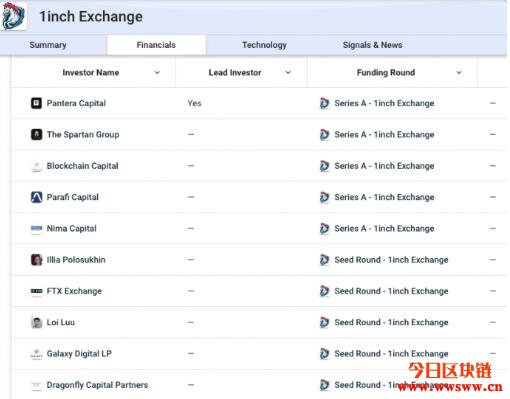
Task: Open Illia Polosukhin's Seed Round link
Action: coord(391,260)
